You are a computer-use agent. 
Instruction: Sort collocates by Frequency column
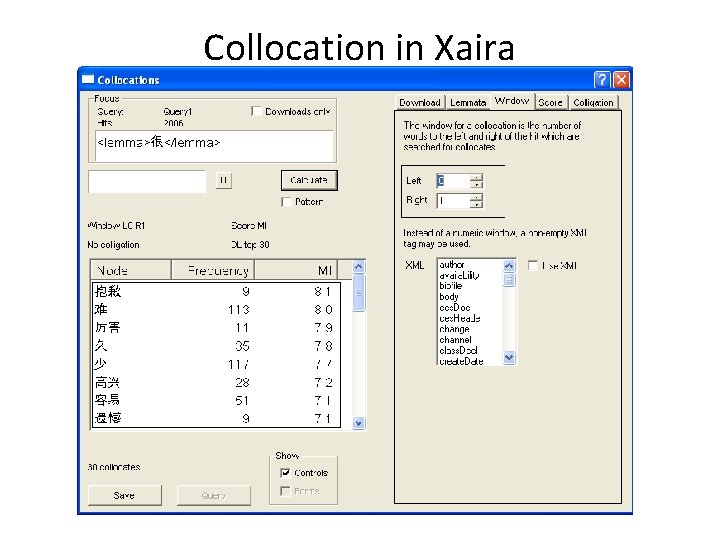click(213, 270)
